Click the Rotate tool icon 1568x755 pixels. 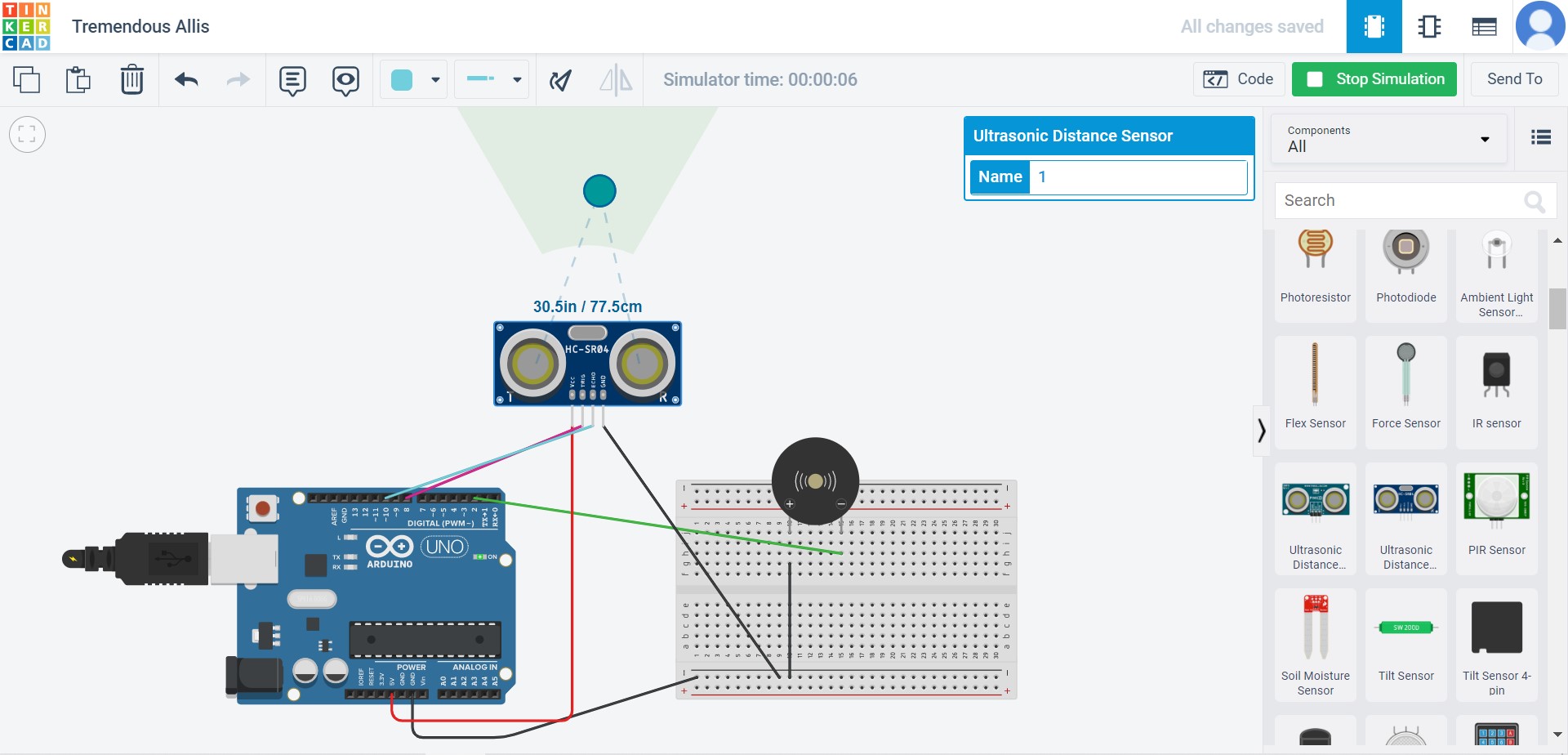tap(560, 79)
